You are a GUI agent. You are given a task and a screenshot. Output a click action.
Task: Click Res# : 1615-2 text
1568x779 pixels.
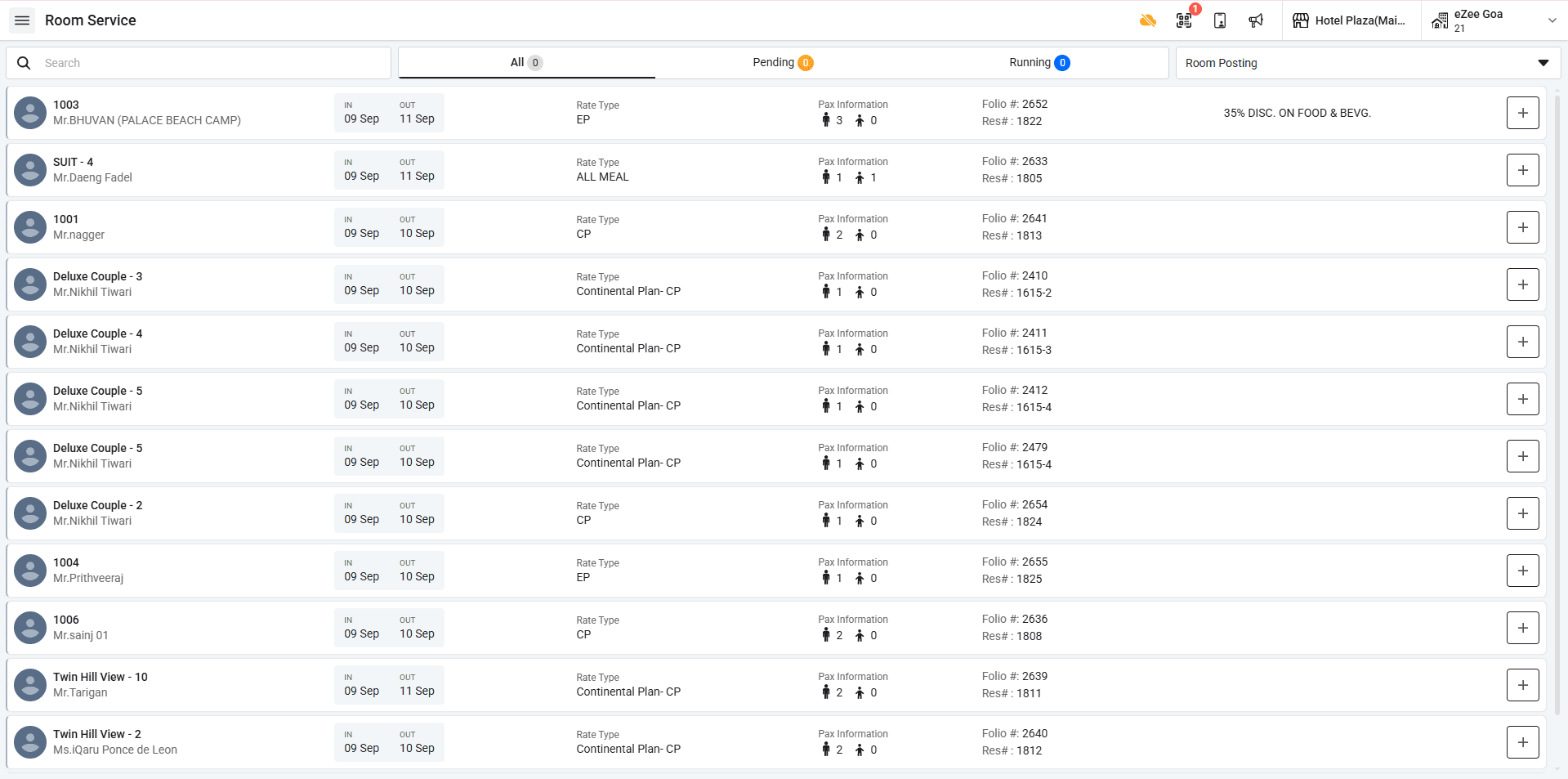(x=1017, y=293)
